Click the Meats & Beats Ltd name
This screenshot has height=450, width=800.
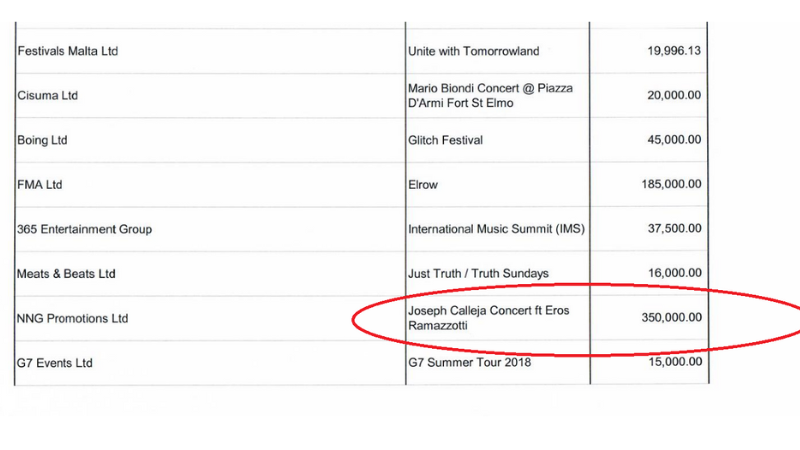pos(66,274)
